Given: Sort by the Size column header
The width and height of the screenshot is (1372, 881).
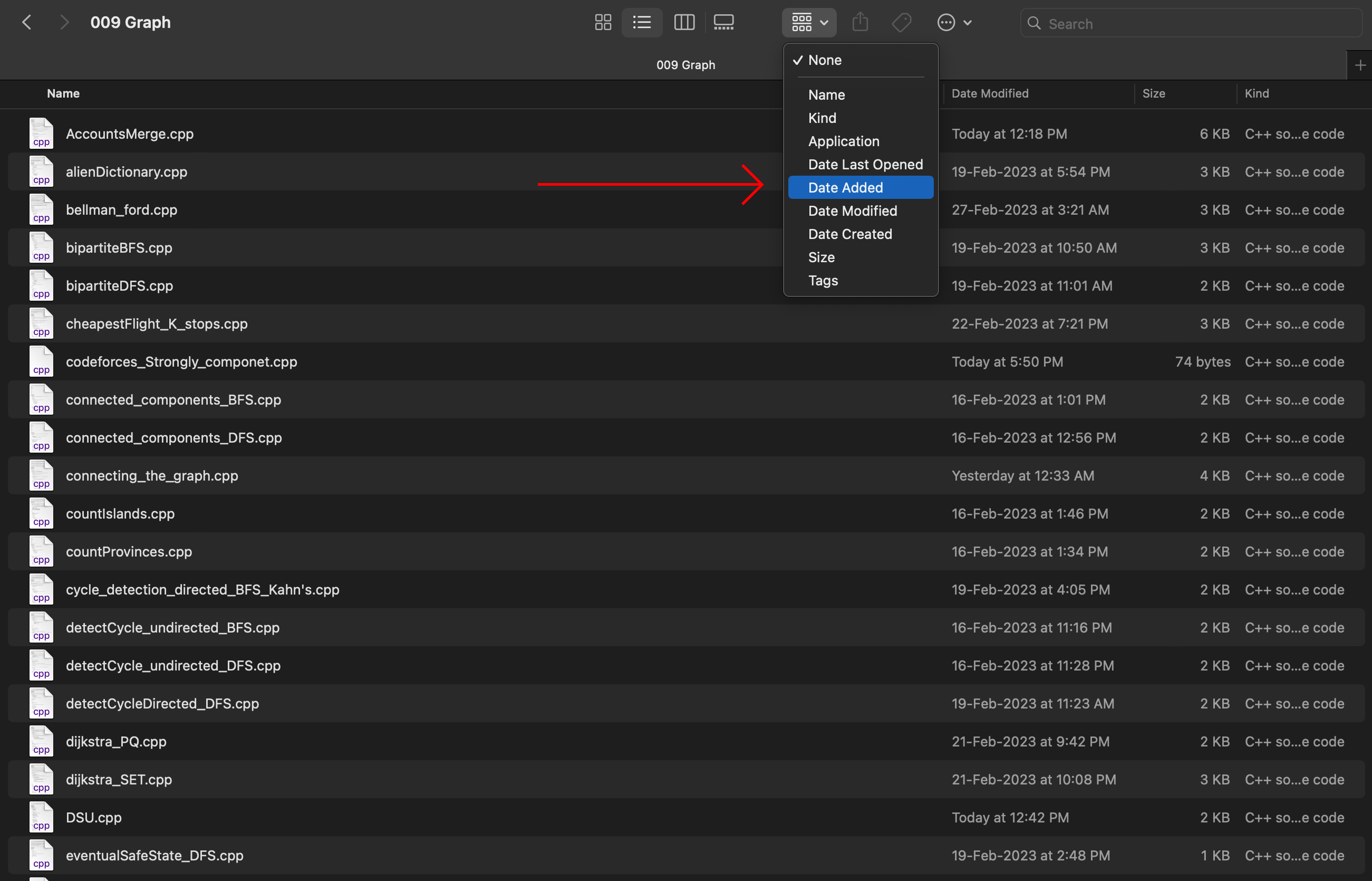Looking at the screenshot, I should pyautogui.click(x=1153, y=93).
